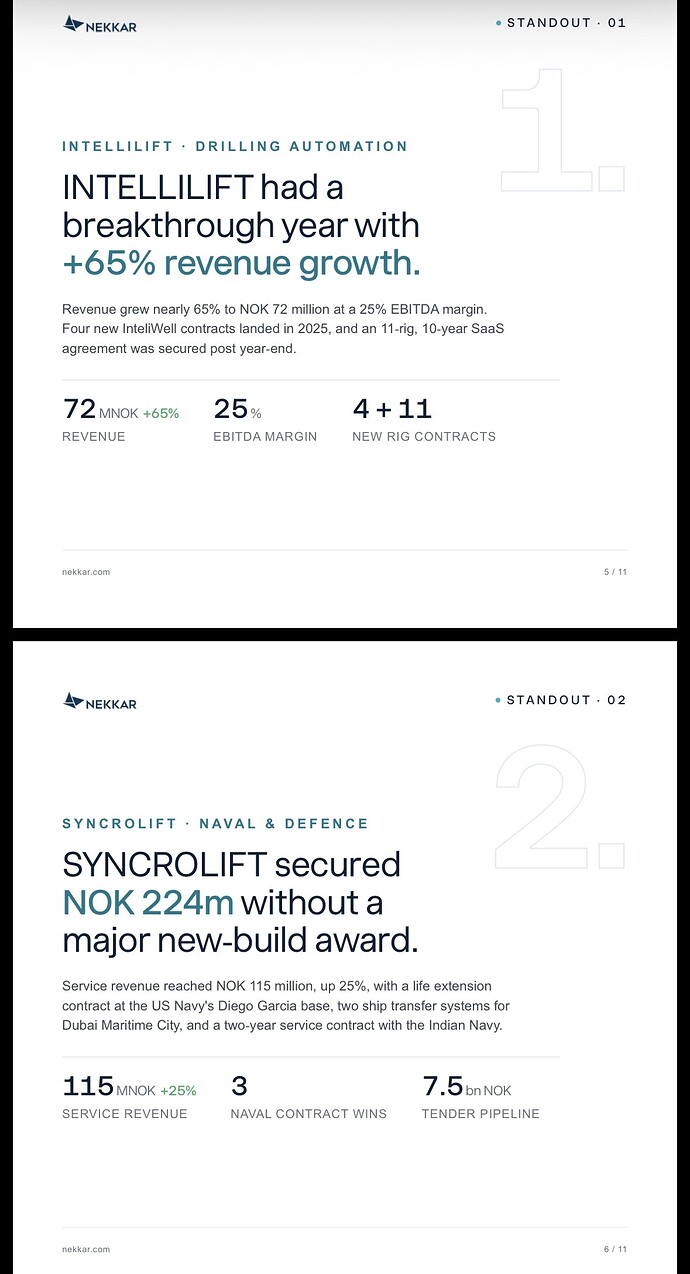Click the Nekkar logo on slide 6
The image size is (690, 1274).
[99, 702]
